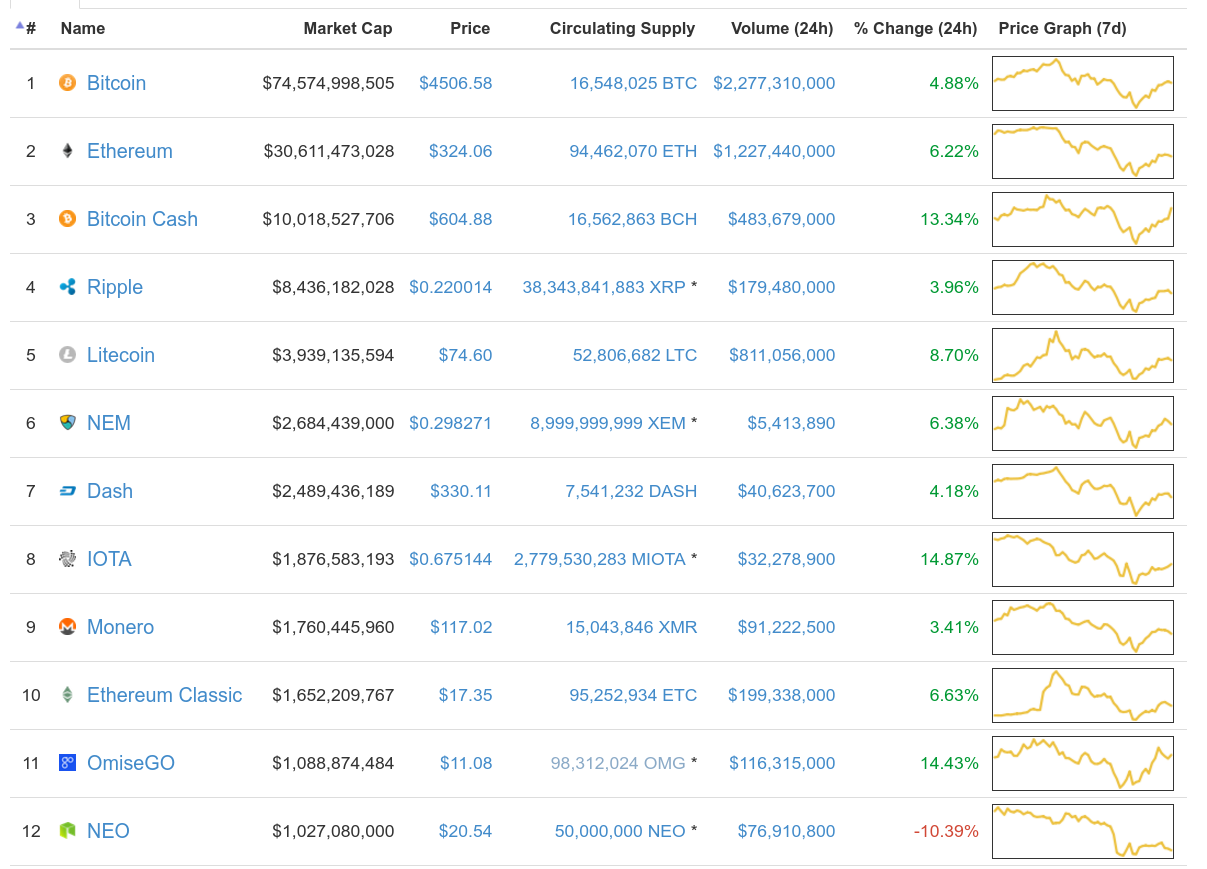The image size is (1207, 869).
Task: Click Ethereum price $324.06
Action: (461, 151)
